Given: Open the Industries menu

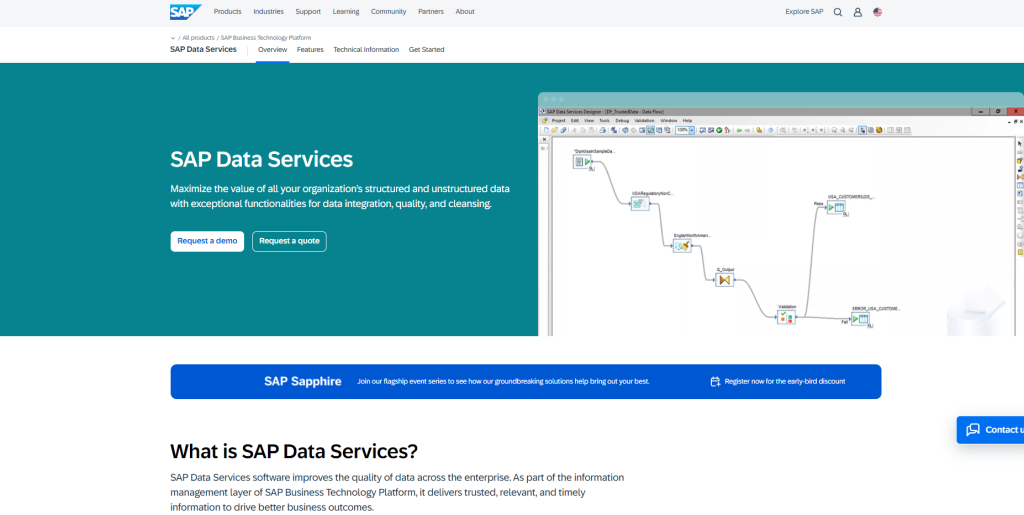Looking at the screenshot, I should click(268, 12).
